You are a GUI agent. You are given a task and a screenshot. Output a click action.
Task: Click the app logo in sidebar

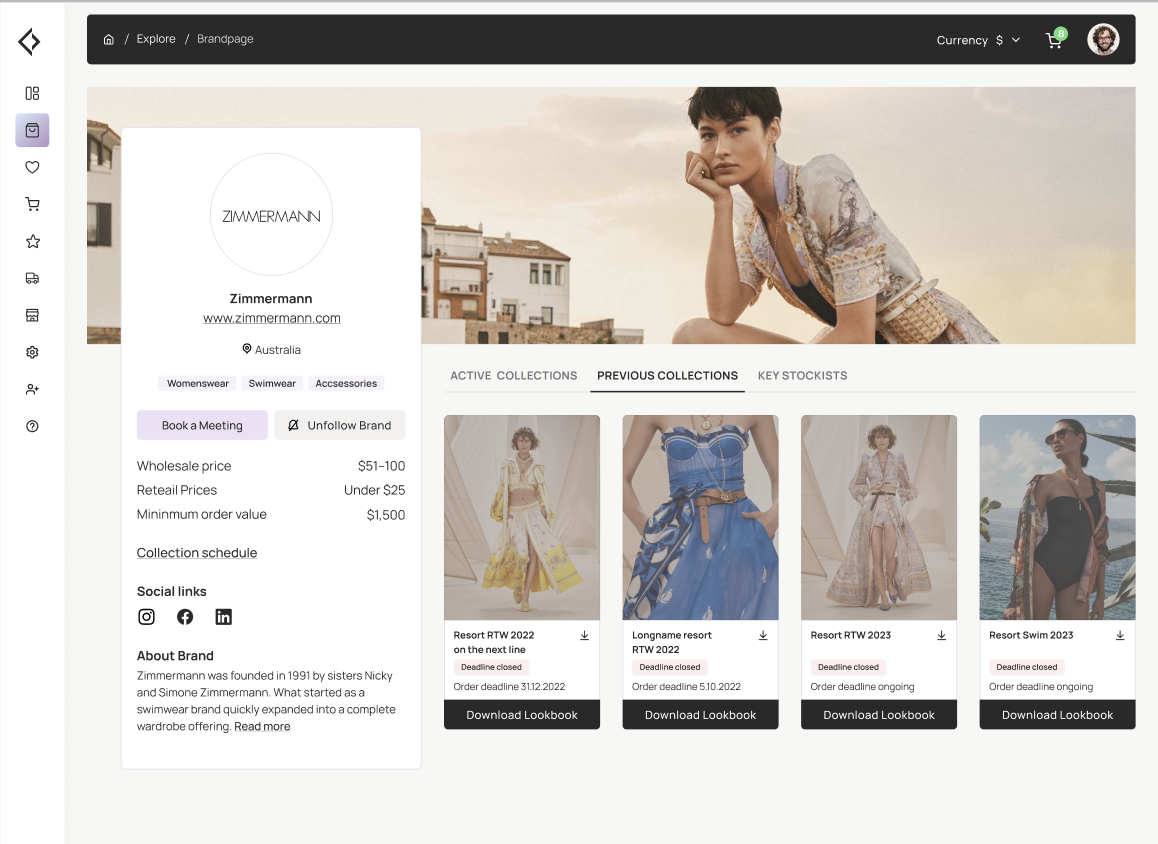coord(30,41)
